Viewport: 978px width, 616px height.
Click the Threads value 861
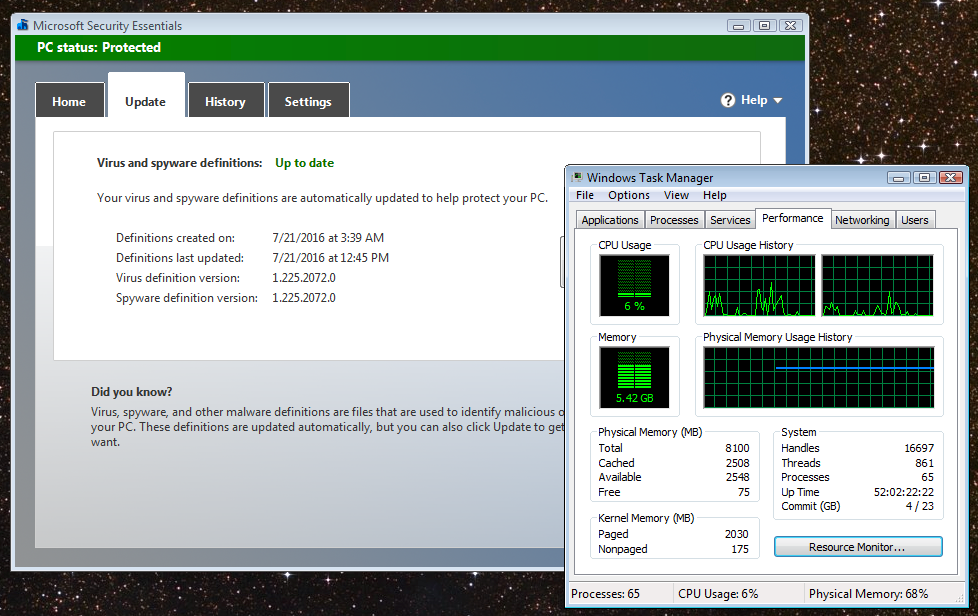[924, 463]
